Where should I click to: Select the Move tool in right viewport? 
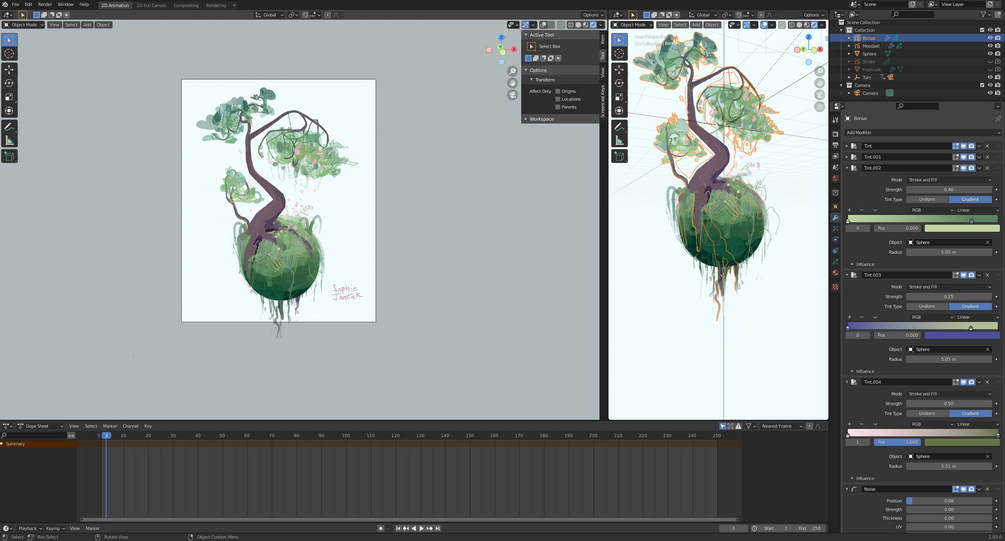pos(619,69)
